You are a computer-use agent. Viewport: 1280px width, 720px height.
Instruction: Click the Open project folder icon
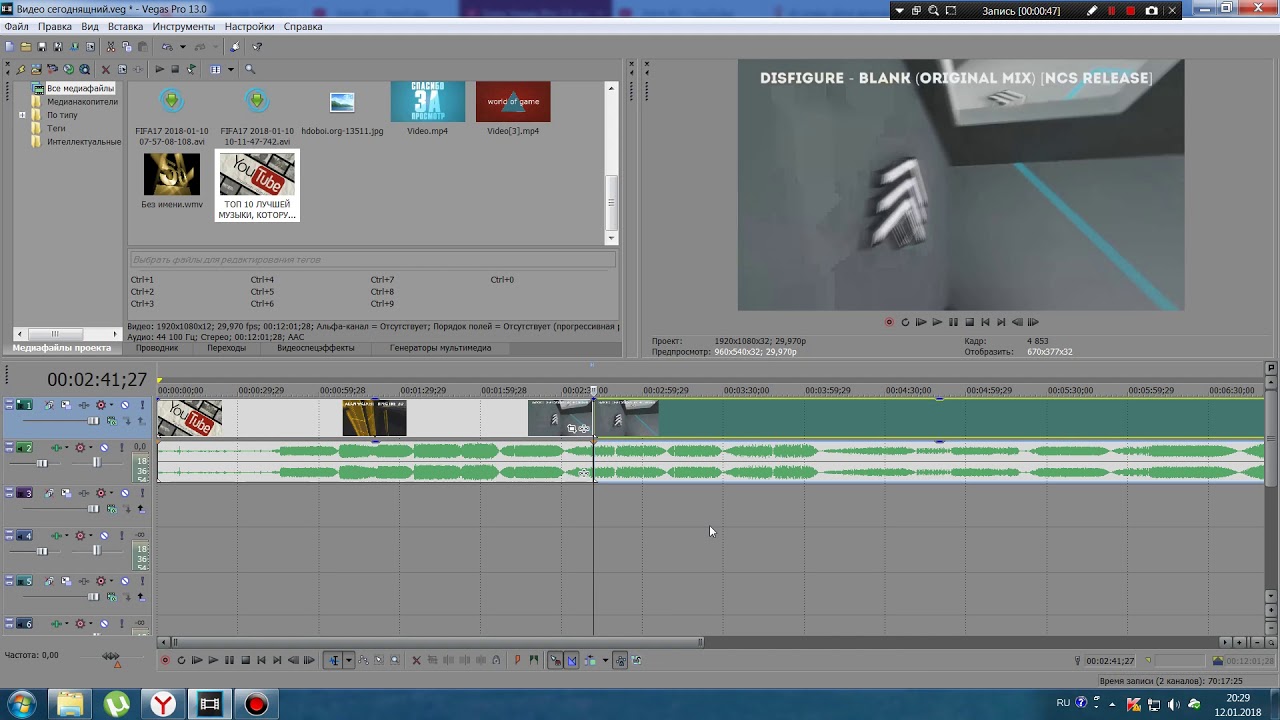26,47
